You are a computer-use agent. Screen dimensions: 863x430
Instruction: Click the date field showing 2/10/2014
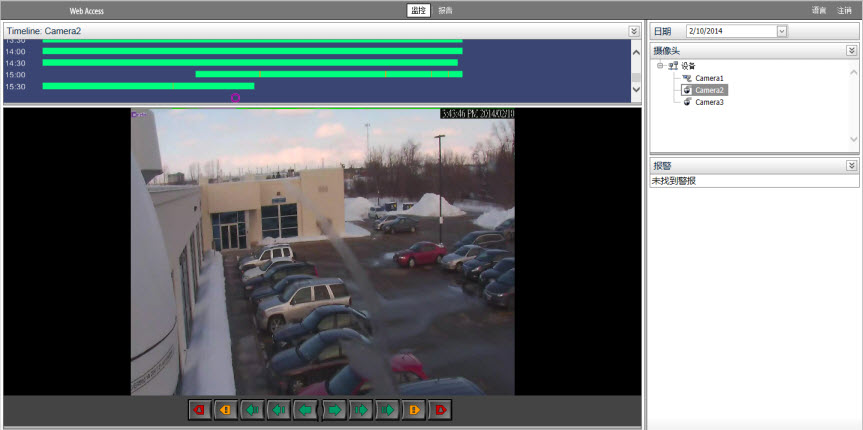pos(731,31)
